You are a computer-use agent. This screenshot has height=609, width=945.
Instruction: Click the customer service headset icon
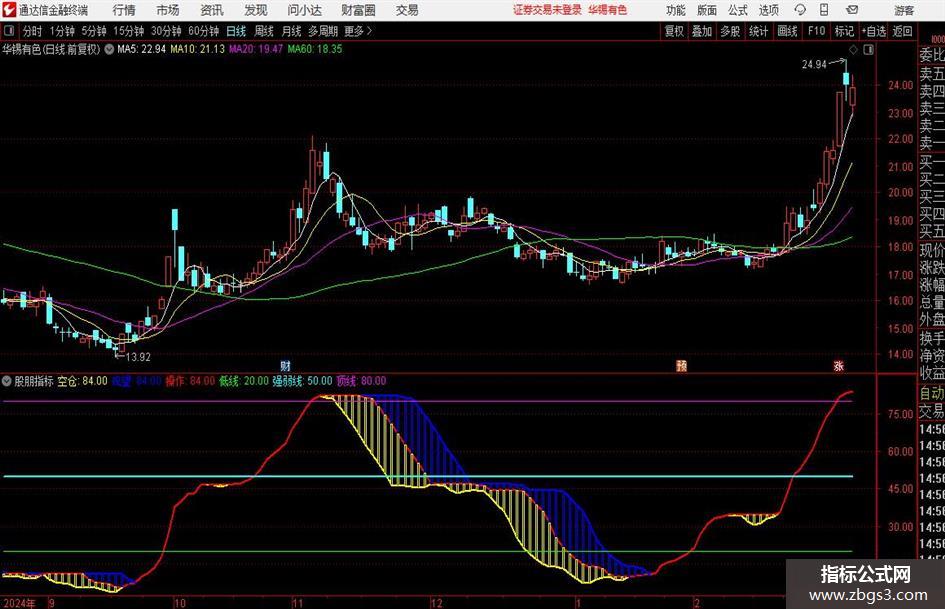[x=800, y=10]
